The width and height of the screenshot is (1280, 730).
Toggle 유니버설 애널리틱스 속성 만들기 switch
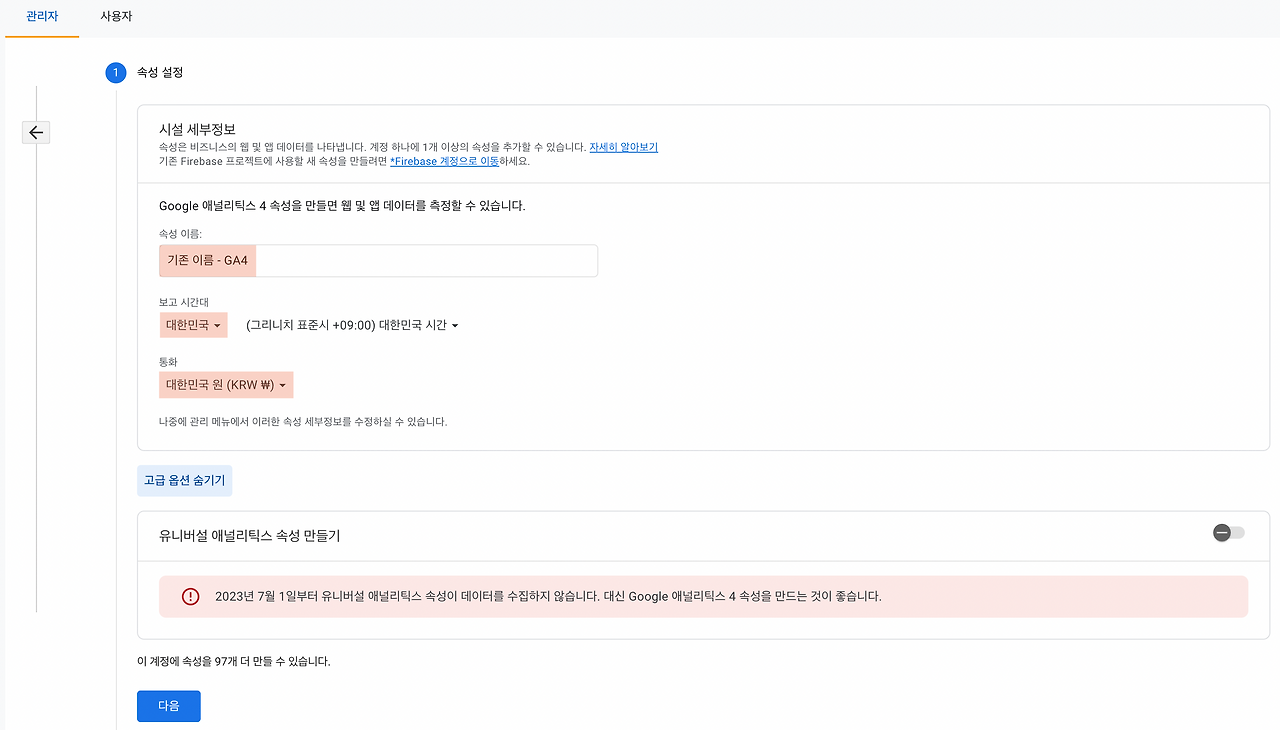1229,533
